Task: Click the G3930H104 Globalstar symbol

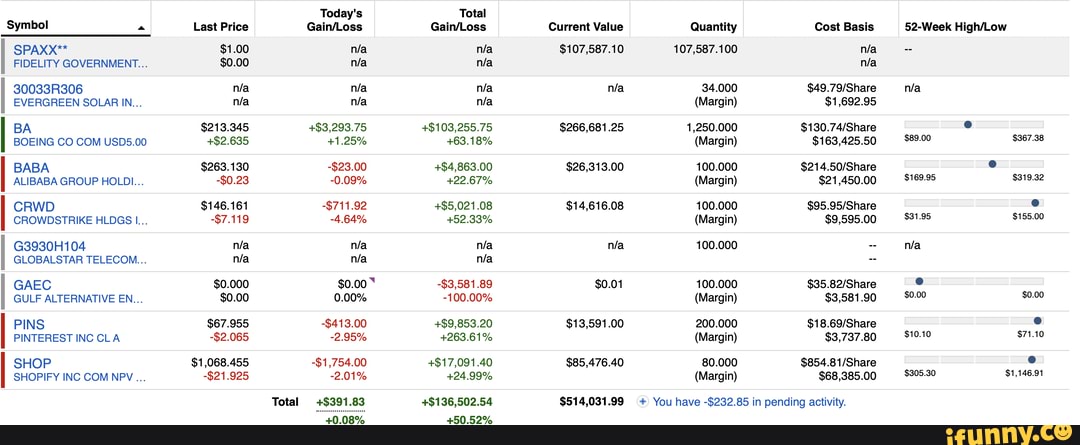Action: pos(49,245)
